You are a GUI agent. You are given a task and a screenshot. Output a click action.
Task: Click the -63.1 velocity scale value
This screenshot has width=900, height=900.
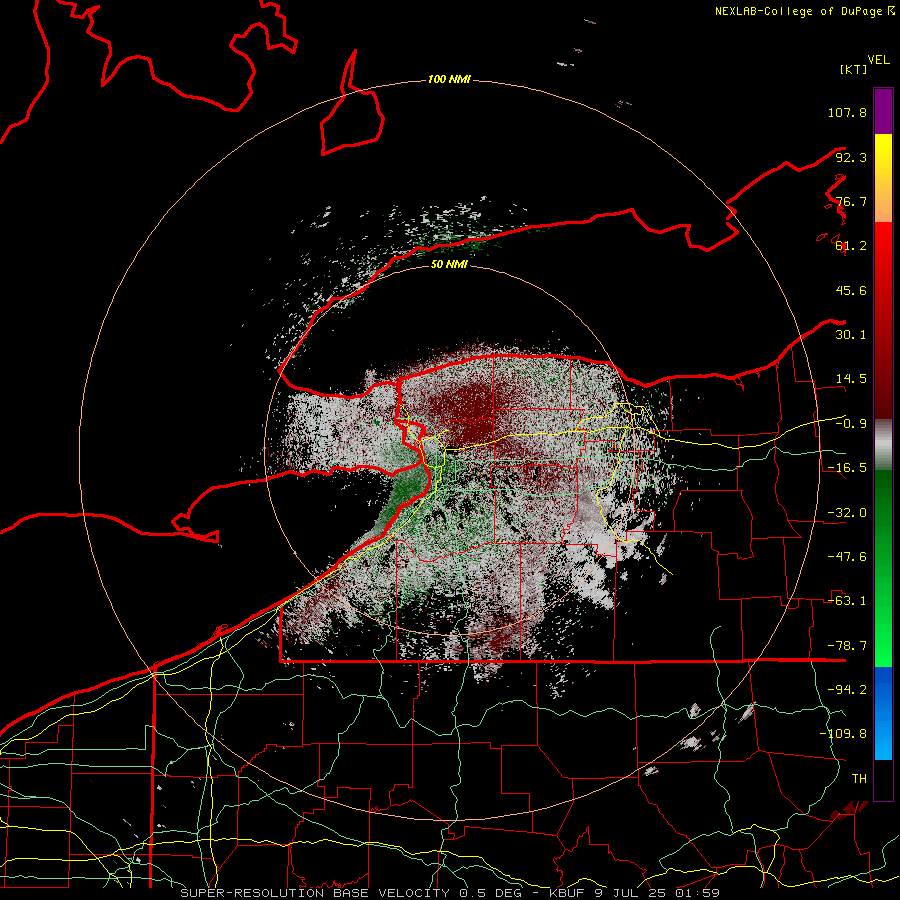click(847, 601)
